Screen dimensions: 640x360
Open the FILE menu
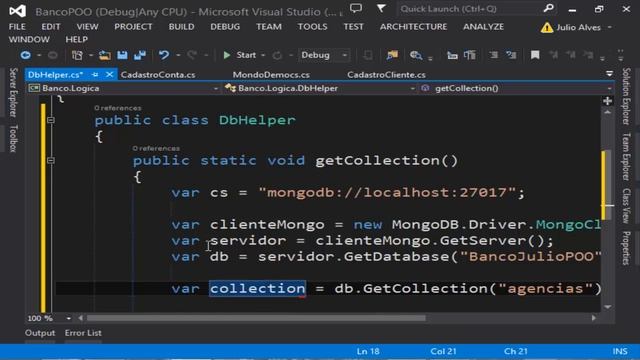pyautogui.click(x=17, y=27)
